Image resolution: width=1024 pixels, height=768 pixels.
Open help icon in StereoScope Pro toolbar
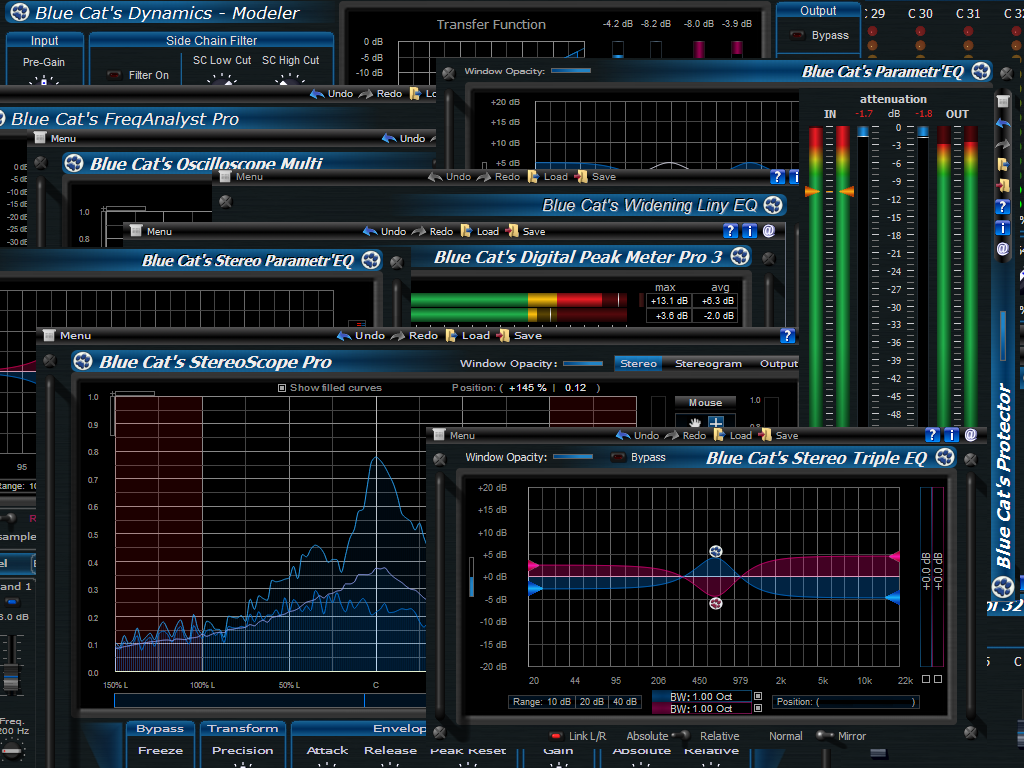coord(788,336)
